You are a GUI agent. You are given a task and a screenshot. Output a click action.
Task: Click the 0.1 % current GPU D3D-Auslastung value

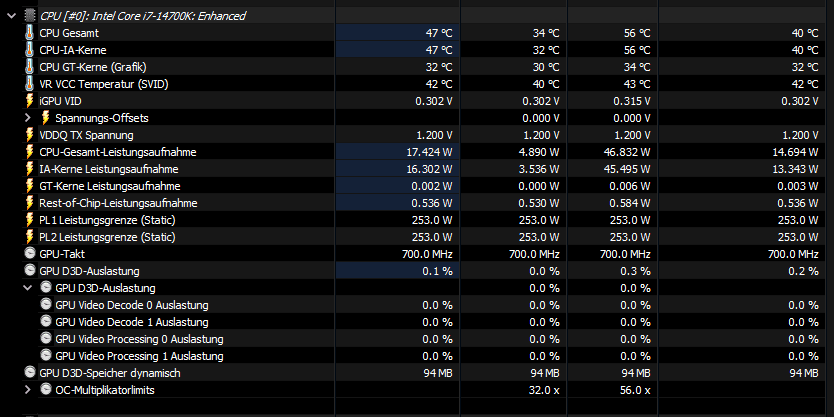click(x=438, y=271)
